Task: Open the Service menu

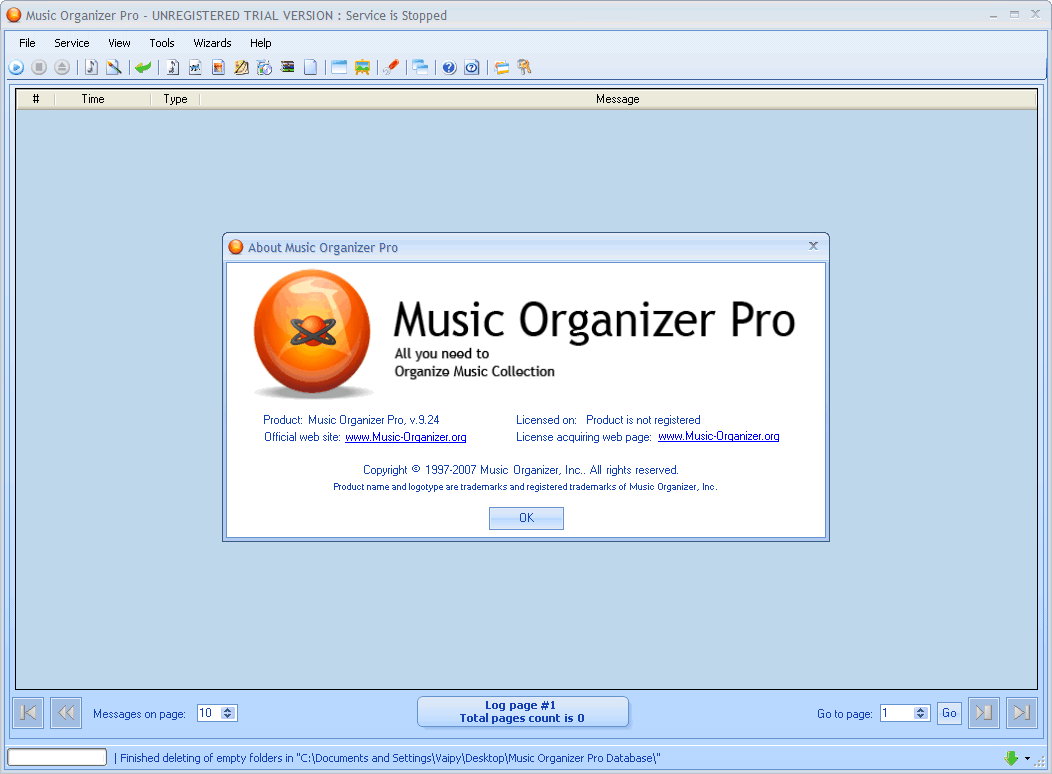Action: (x=72, y=43)
